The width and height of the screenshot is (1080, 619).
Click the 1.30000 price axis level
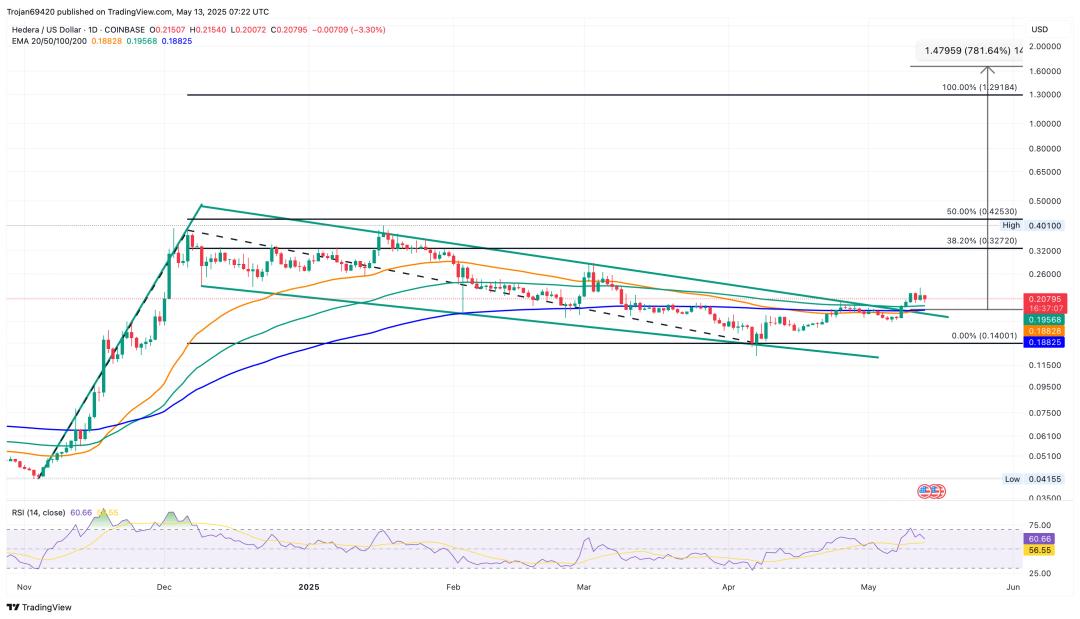(1045, 95)
